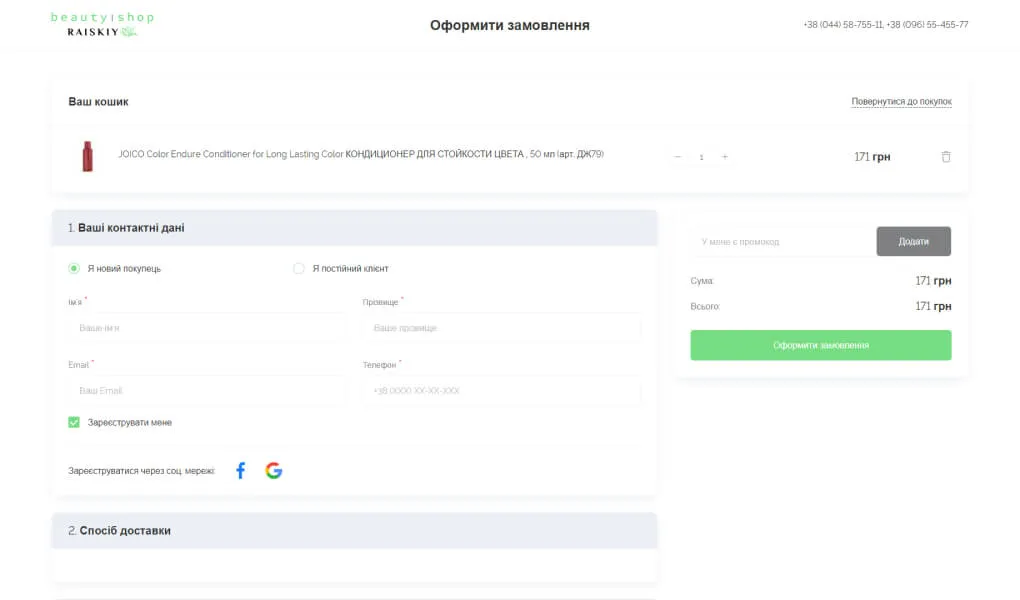Viewport: 1020px width, 600px height.
Task: Select the "Я постійний клієнт" radio button
Action: point(299,268)
